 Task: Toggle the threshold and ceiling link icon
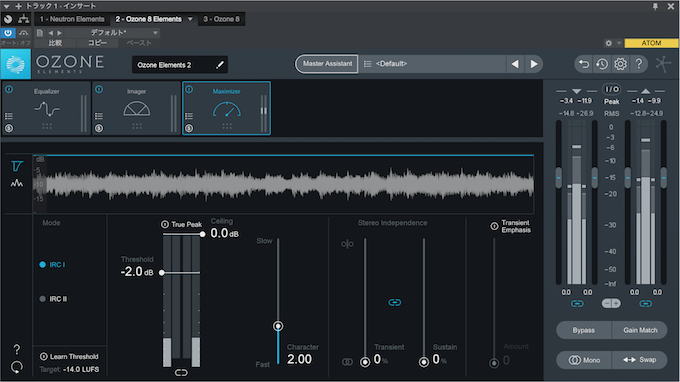click(181, 372)
